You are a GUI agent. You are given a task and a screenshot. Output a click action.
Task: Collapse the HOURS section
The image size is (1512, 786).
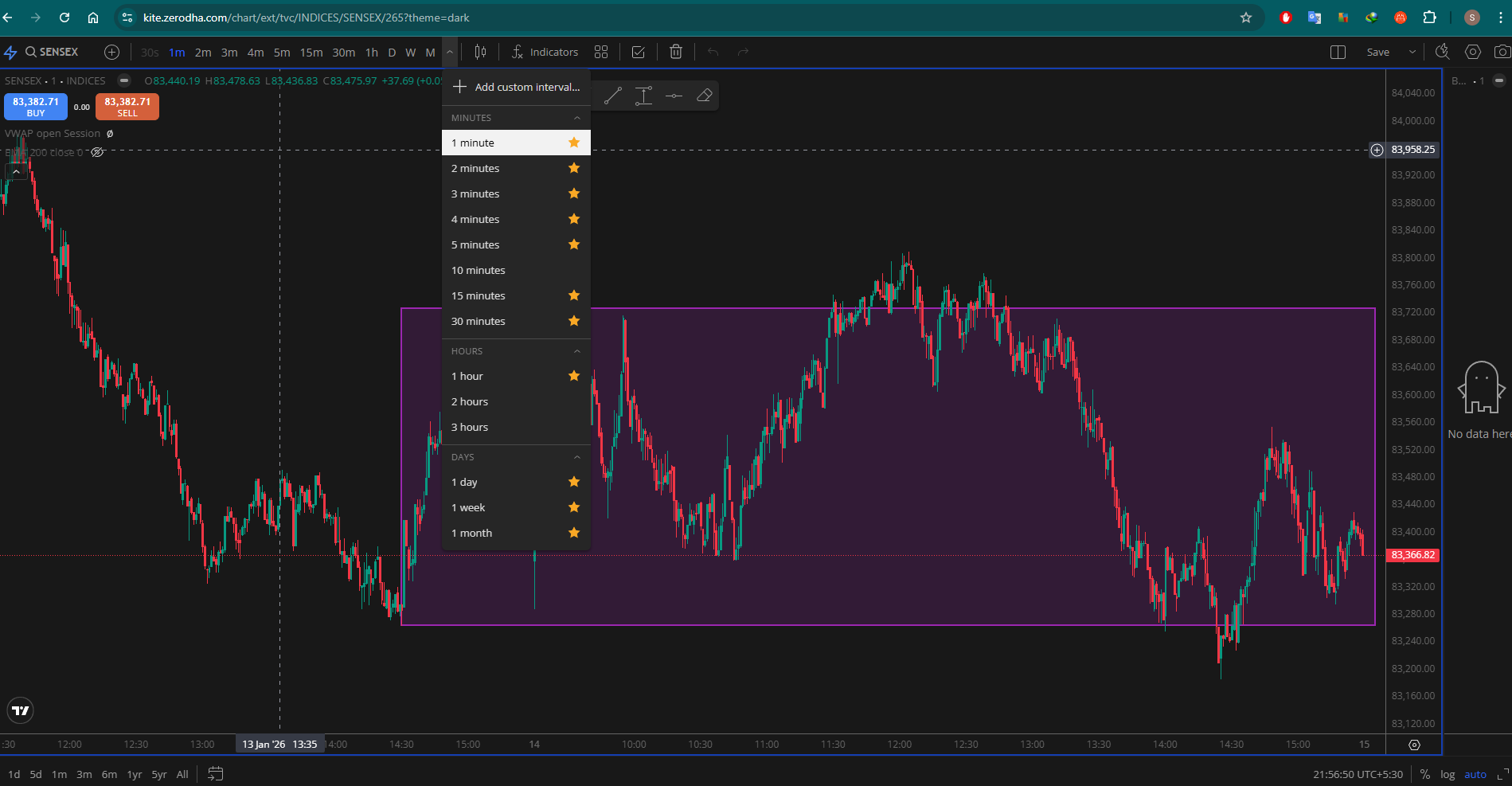pyautogui.click(x=577, y=351)
